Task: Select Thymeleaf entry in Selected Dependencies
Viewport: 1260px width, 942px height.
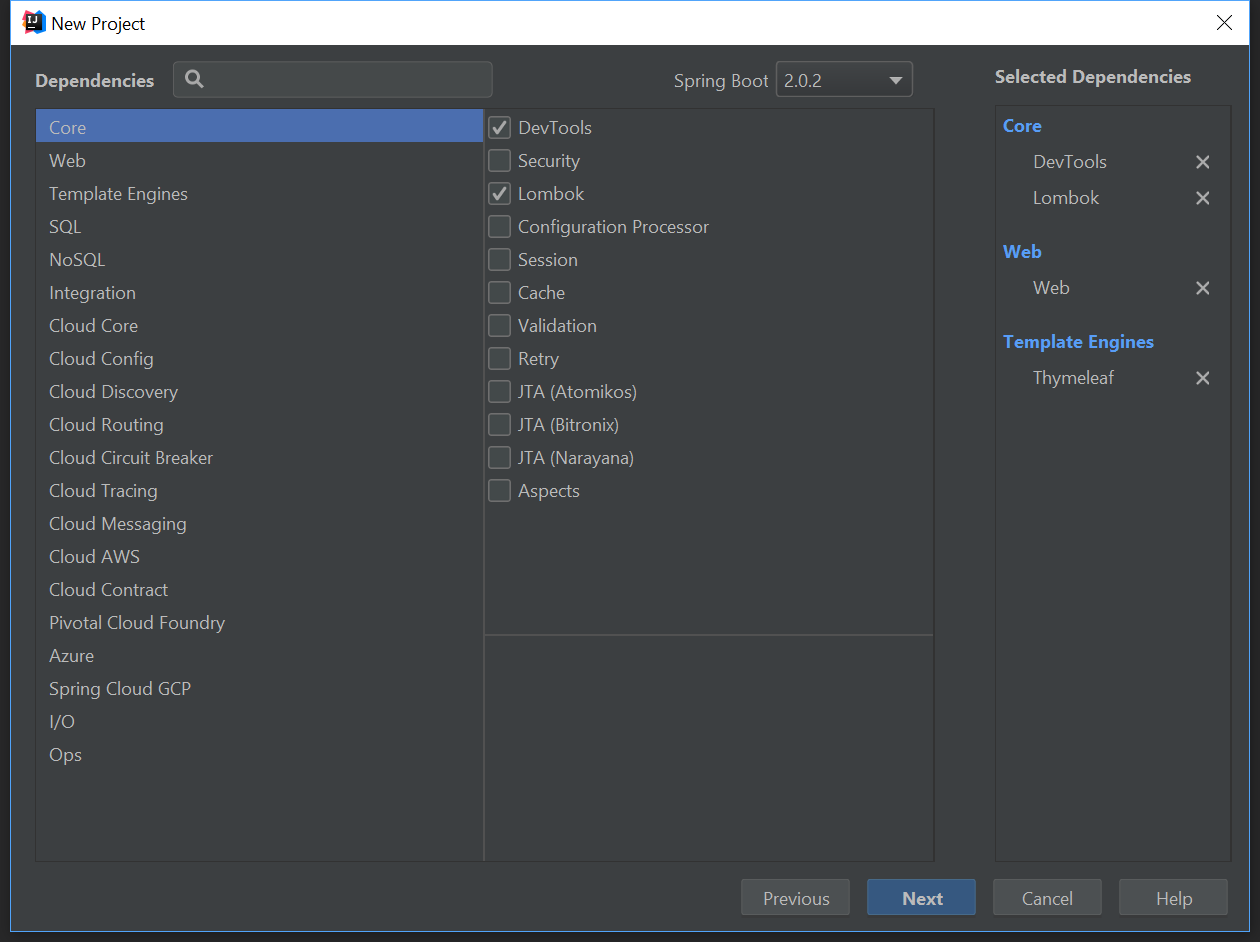Action: pos(1073,378)
